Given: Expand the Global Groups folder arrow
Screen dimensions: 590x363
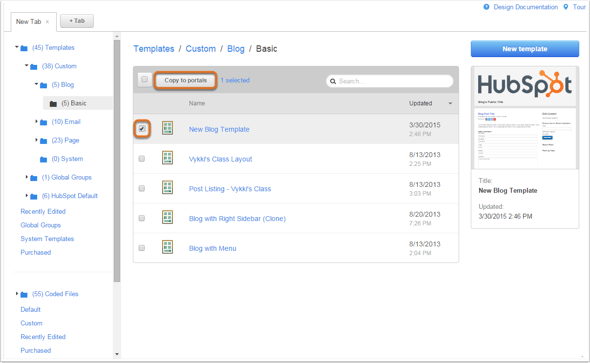Looking at the screenshot, I should click(26, 177).
